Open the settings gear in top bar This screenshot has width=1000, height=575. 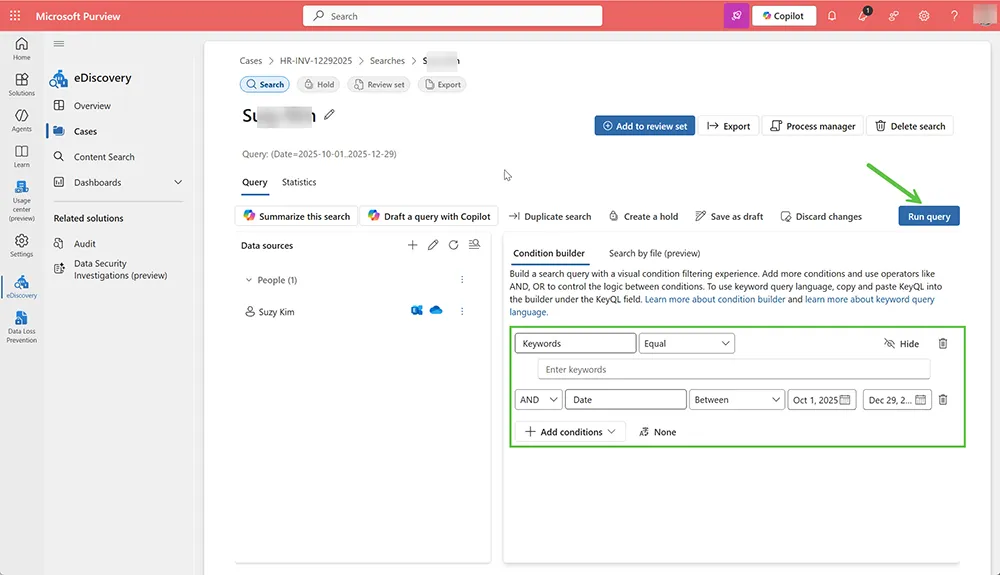pyautogui.click(x=923, y=16)
